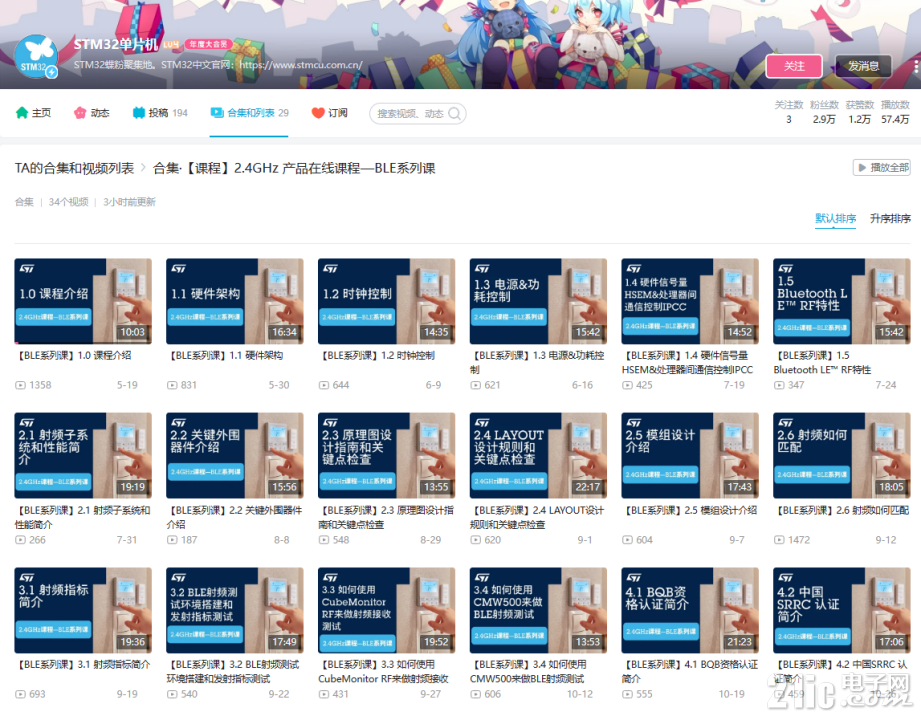The height and width of the screenshot is (716, 921).
Task: Click the pink 动态 icon
Action: (x=80, y=113)
